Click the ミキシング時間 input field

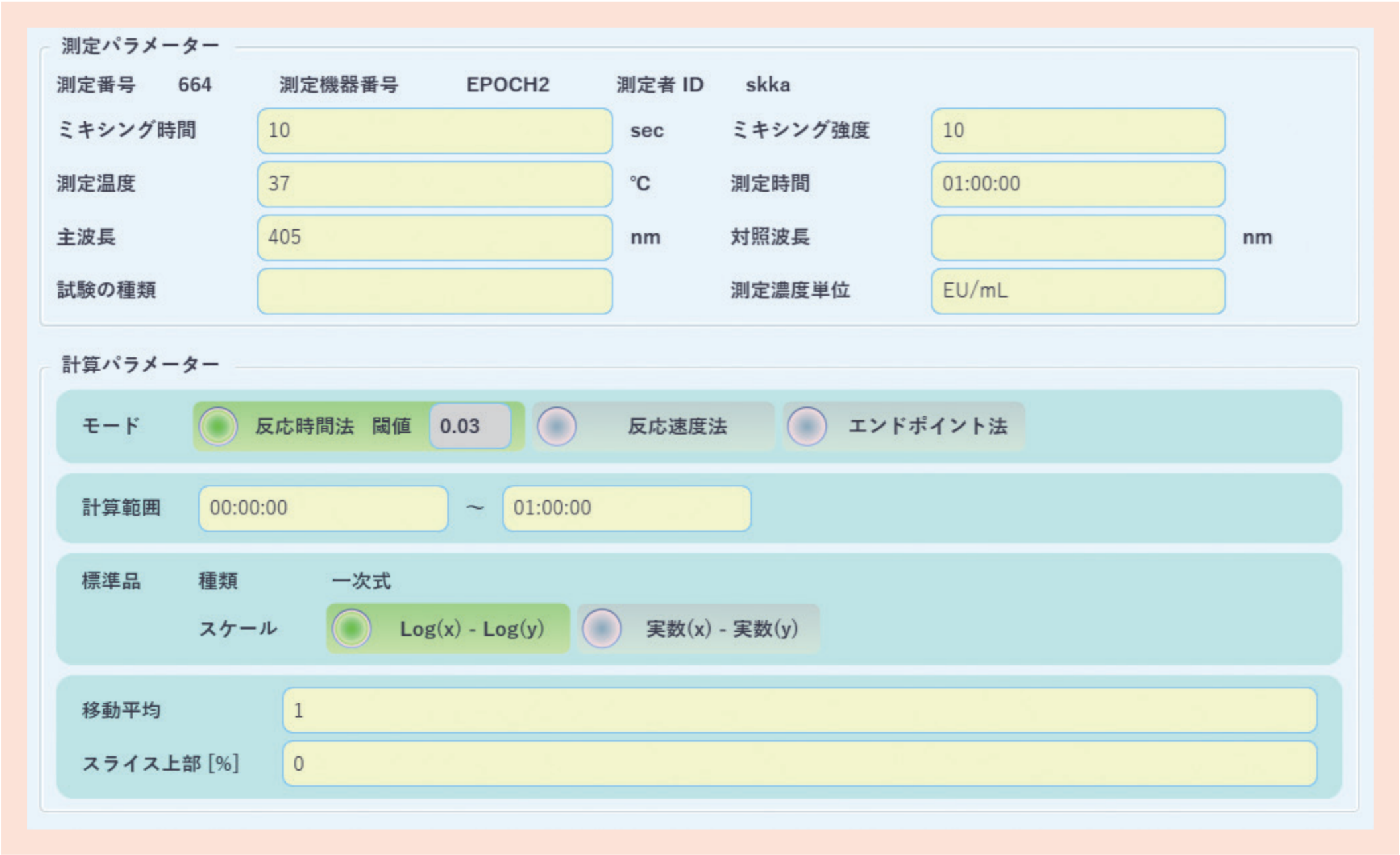pos(434,131)
